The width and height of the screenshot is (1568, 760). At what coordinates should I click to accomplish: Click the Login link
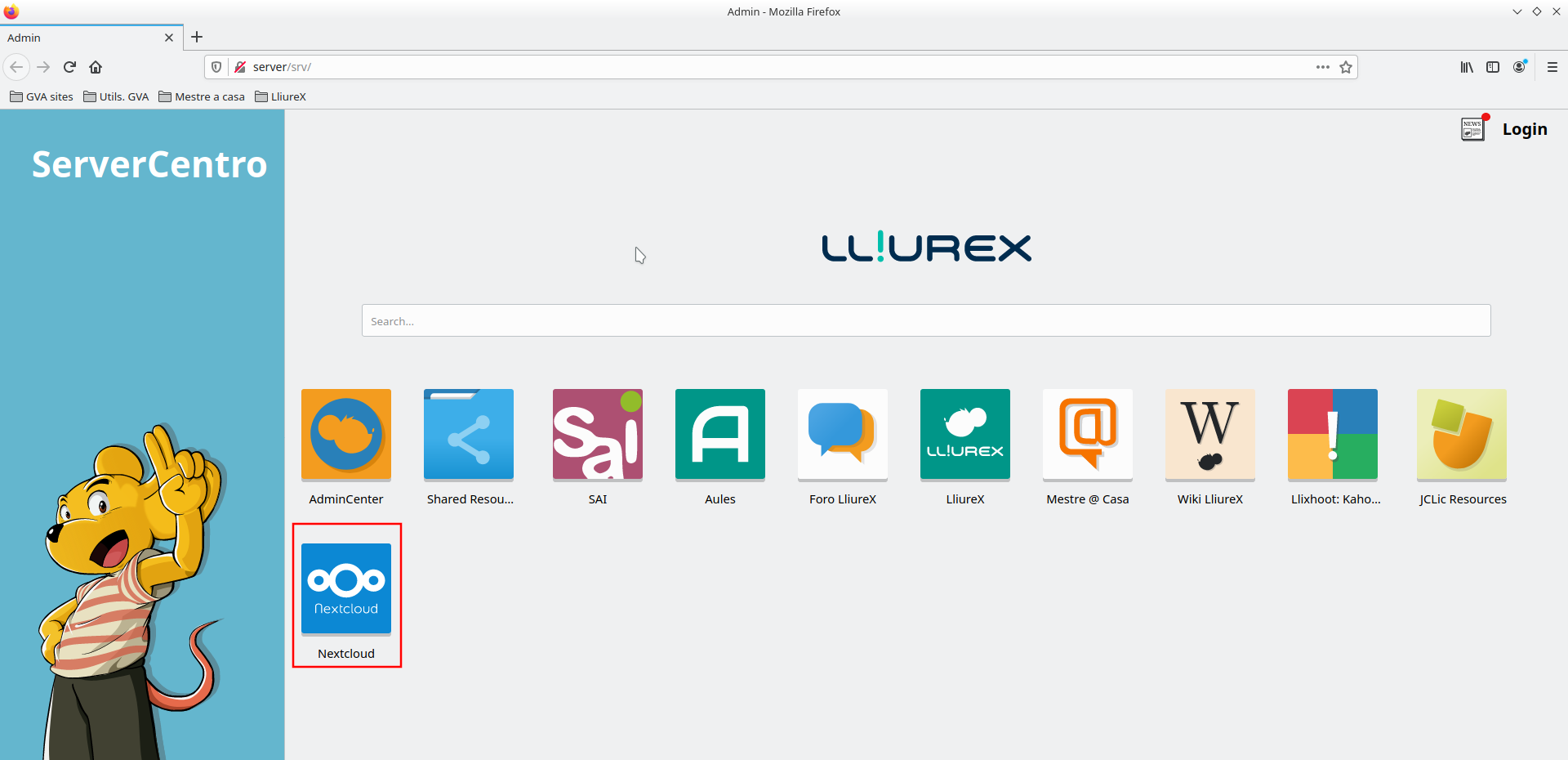pos(1524,129)
